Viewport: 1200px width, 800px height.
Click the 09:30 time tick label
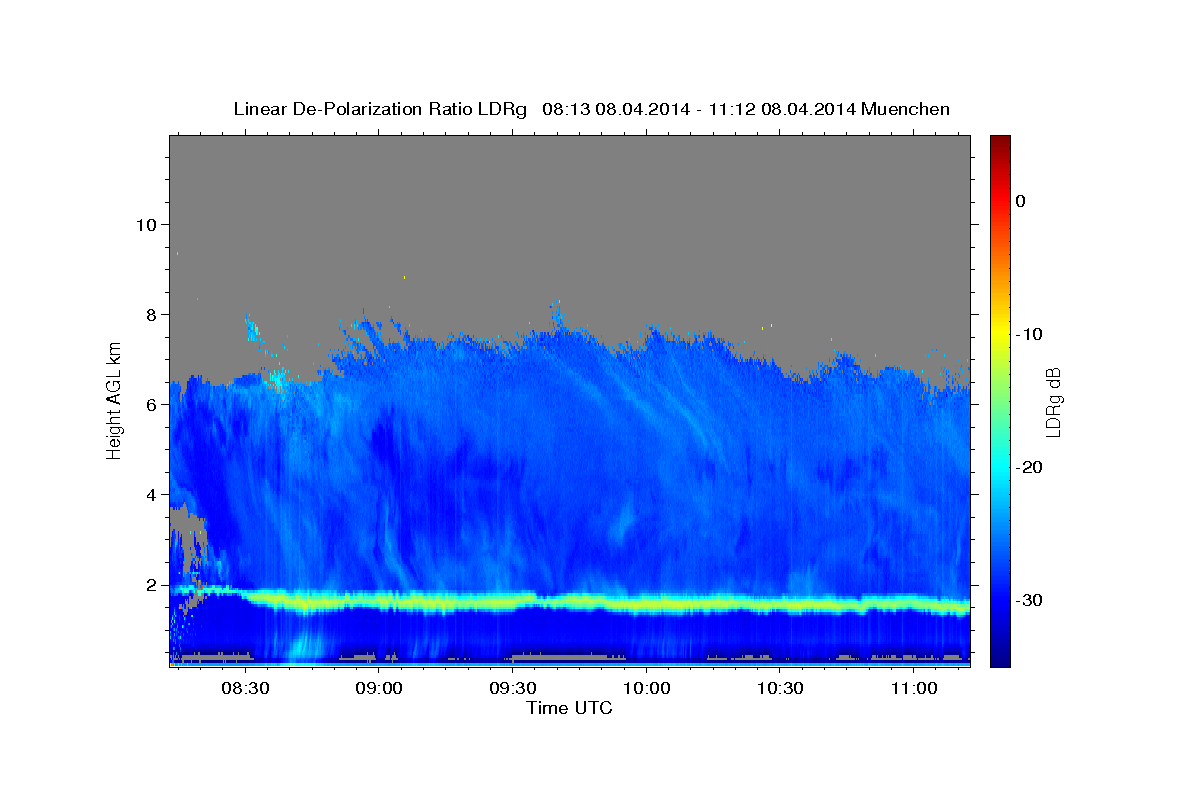[x=512, y=689]
